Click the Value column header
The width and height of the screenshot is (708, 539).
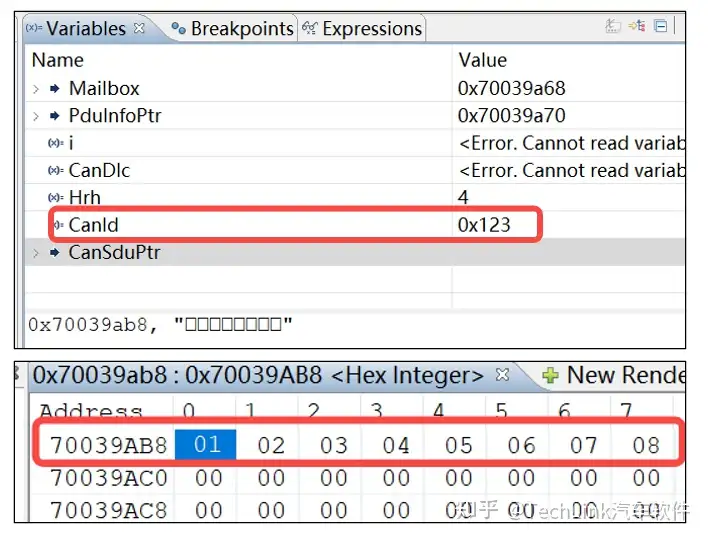[482, 61]
